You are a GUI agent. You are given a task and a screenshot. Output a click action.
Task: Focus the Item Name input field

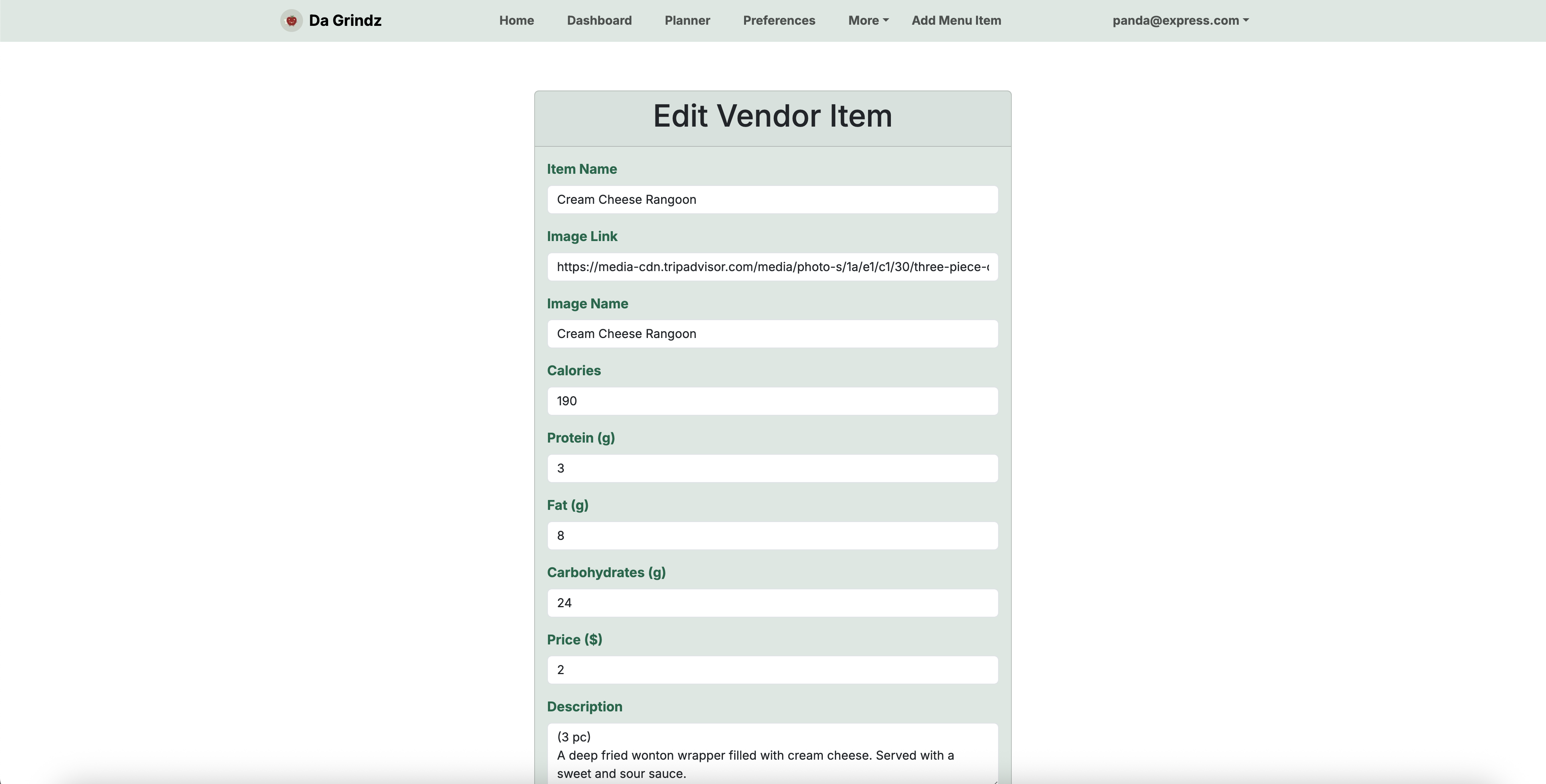click(772, 199)
